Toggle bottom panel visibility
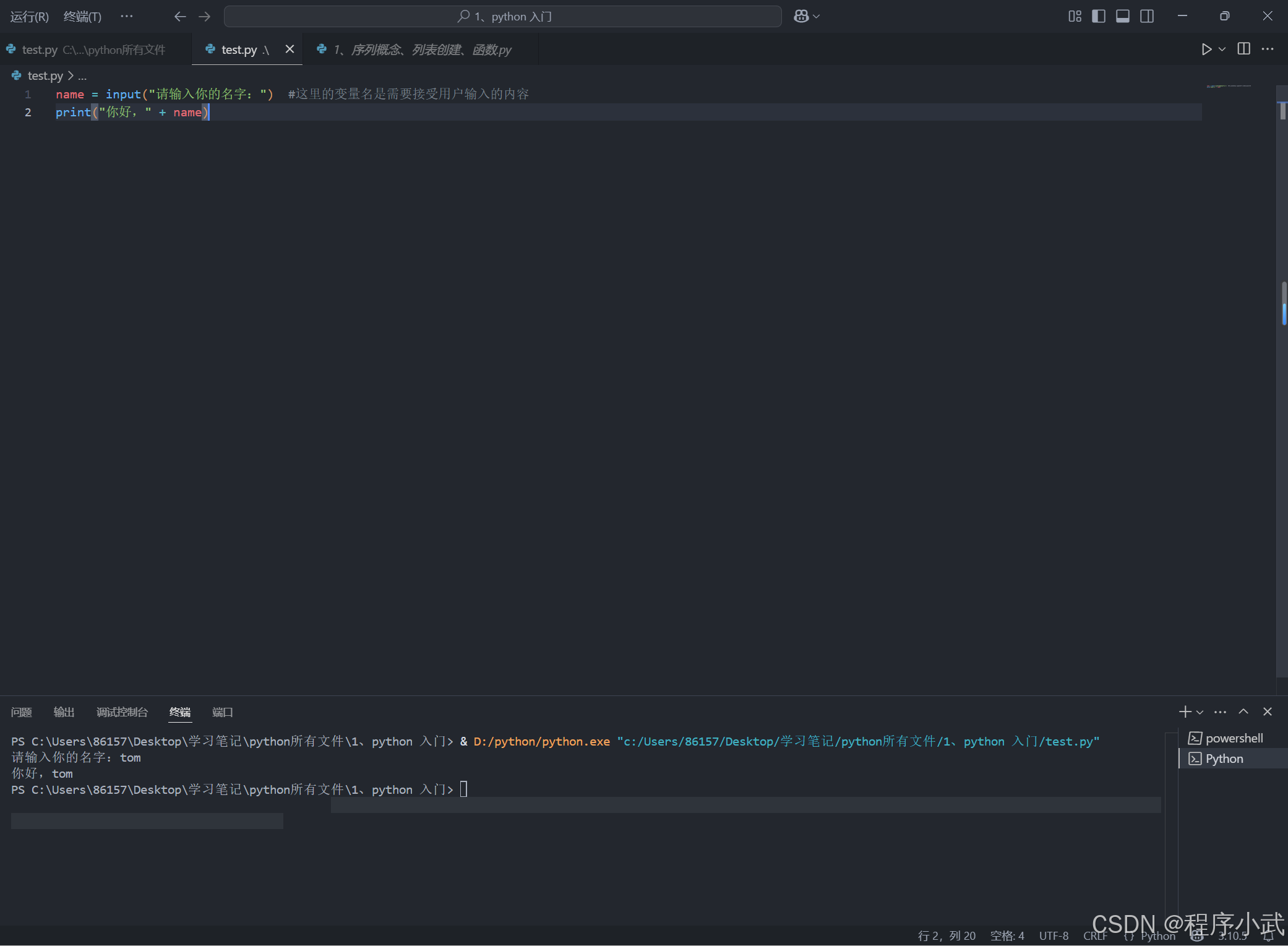Image resolution: width=1288 pixels, height=946 pixels. coord(1123,17)
